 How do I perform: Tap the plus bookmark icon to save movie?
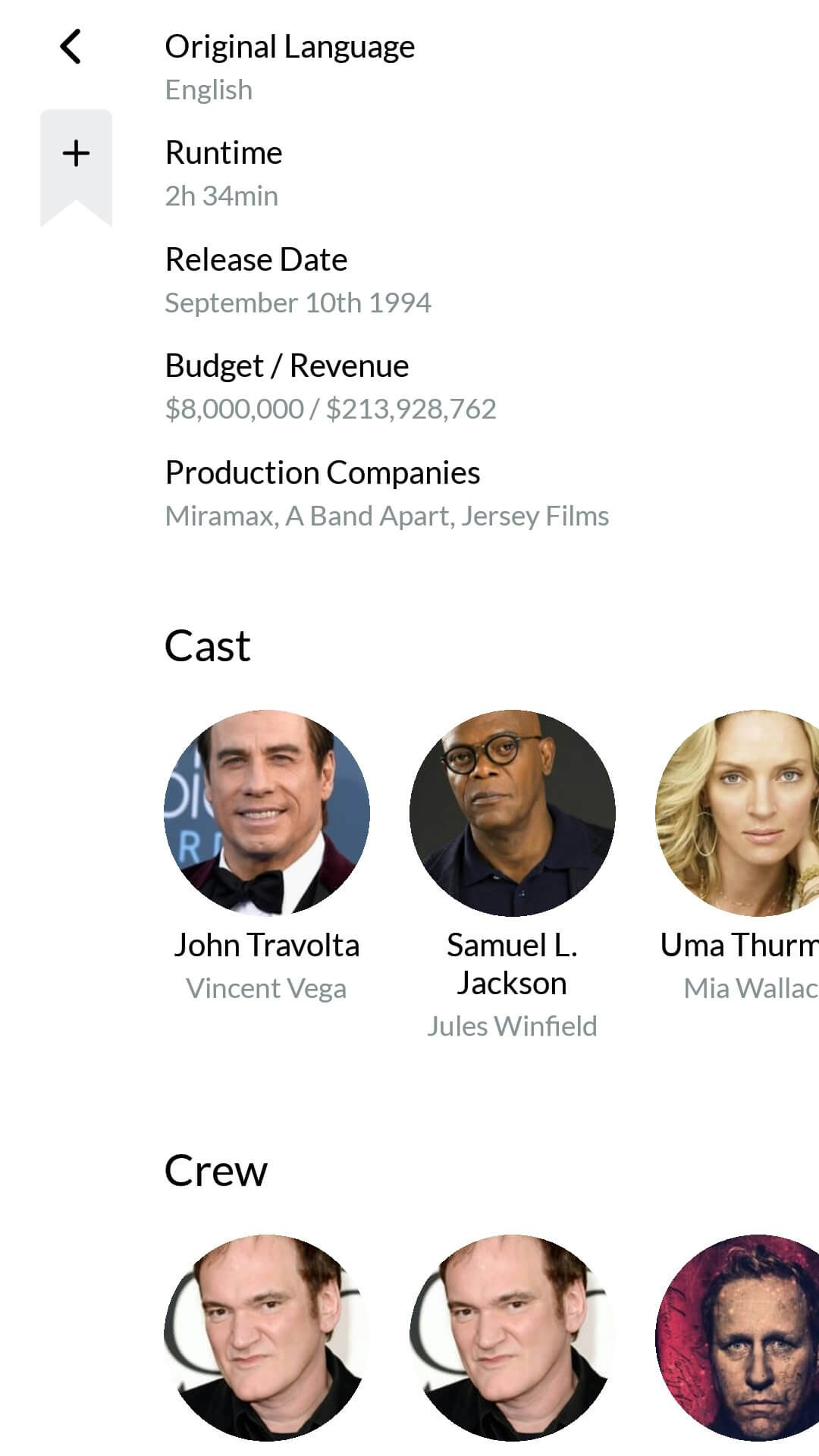click(x=75, y=152)
